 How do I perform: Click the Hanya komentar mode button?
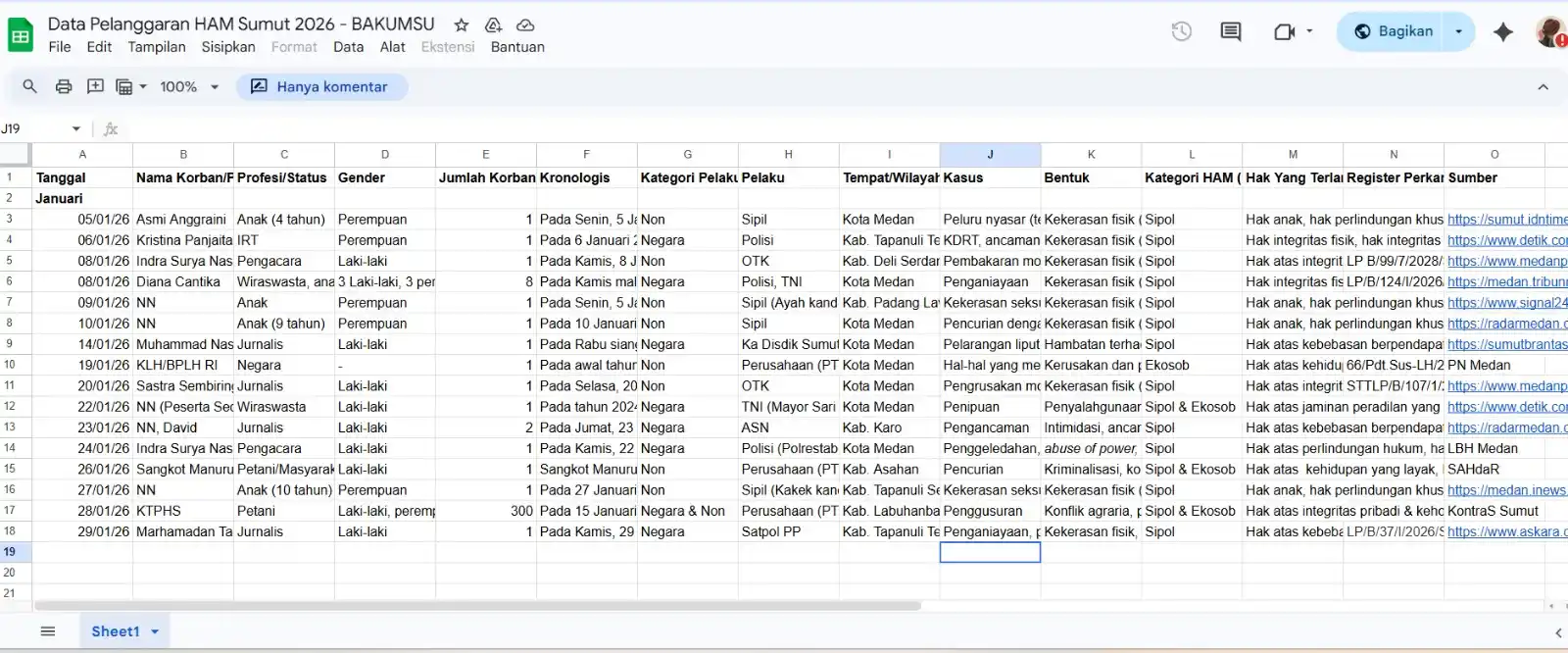(321, 86)
